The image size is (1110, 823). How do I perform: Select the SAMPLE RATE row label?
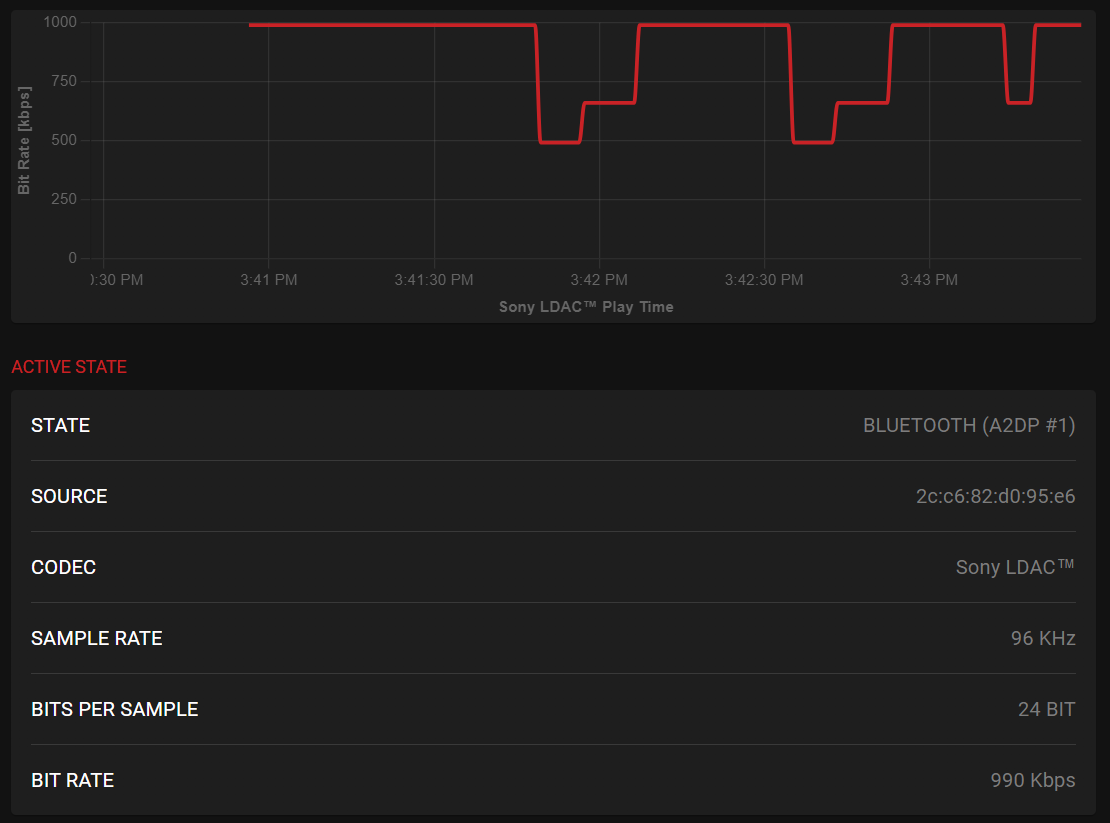(97, 638)
